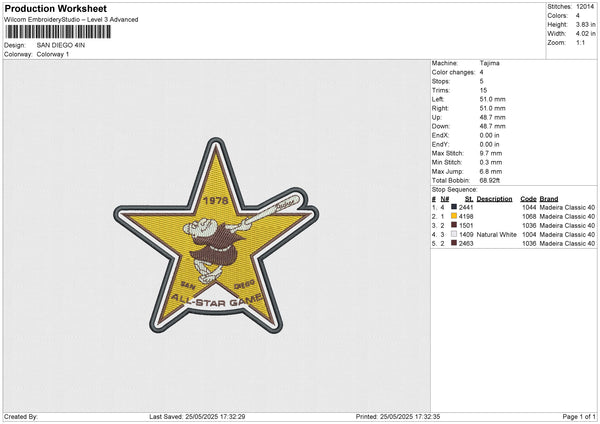Click the 'Stops:' label

tap(441, 81)
